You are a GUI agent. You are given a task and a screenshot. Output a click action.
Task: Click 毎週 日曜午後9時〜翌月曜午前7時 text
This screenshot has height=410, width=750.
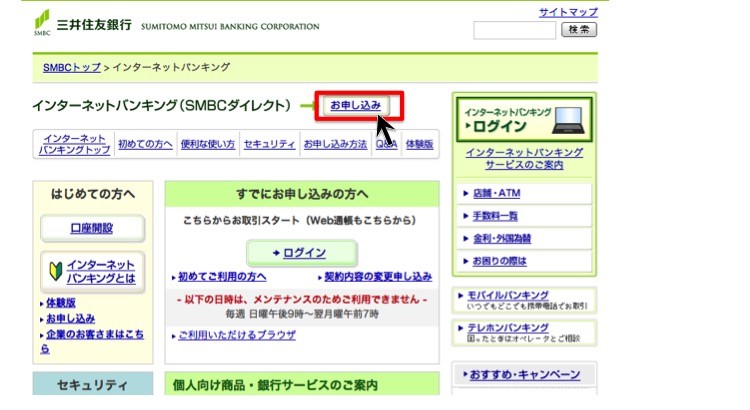302,314
